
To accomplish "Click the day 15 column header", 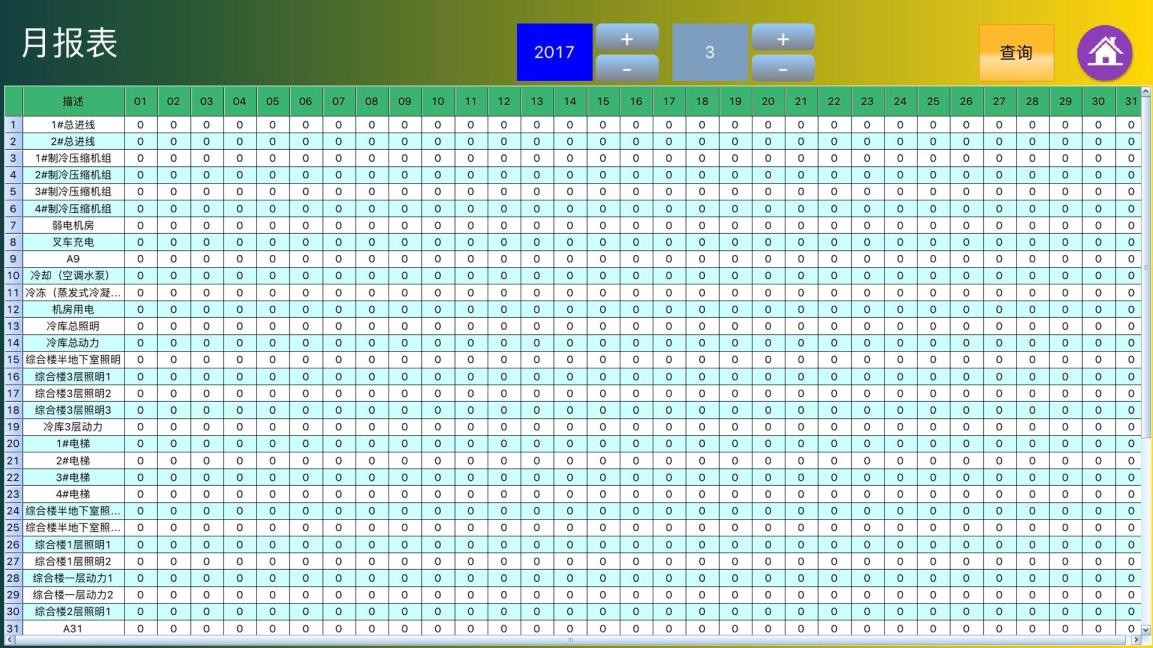I will click(x=603, y=102).
